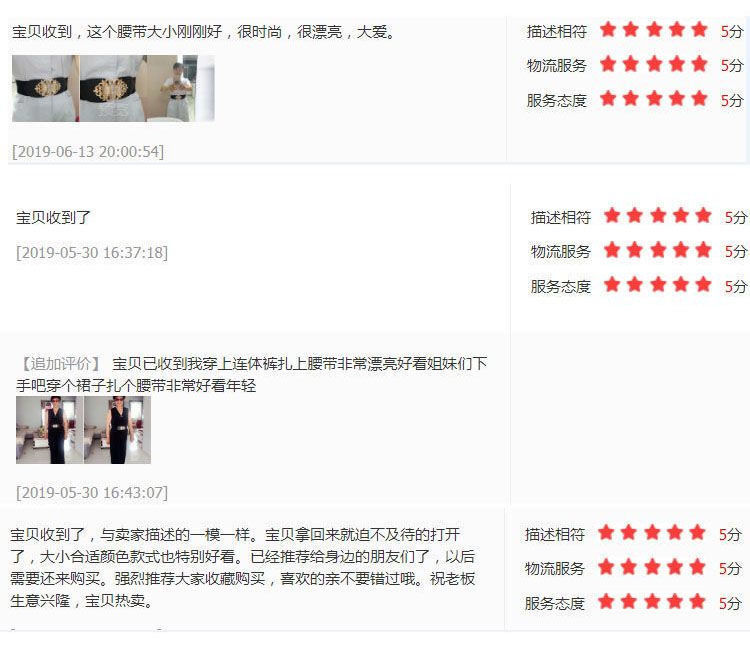Viewport: 750px width, 653px height.
Task: Click the timestamp 2019-05-30 16:43:07
Action: (92, 492)
